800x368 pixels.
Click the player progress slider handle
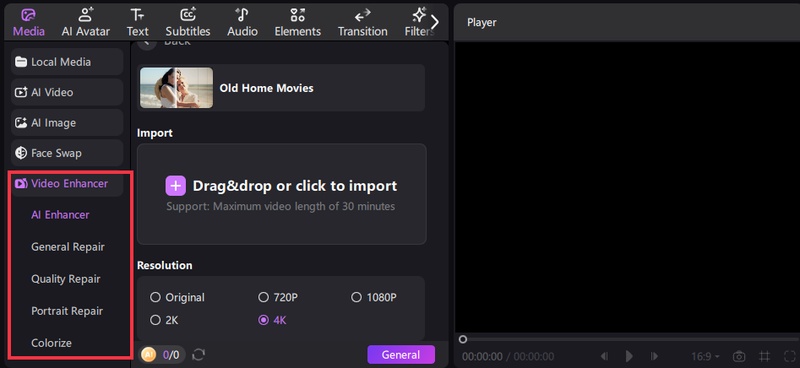point(463,339)
